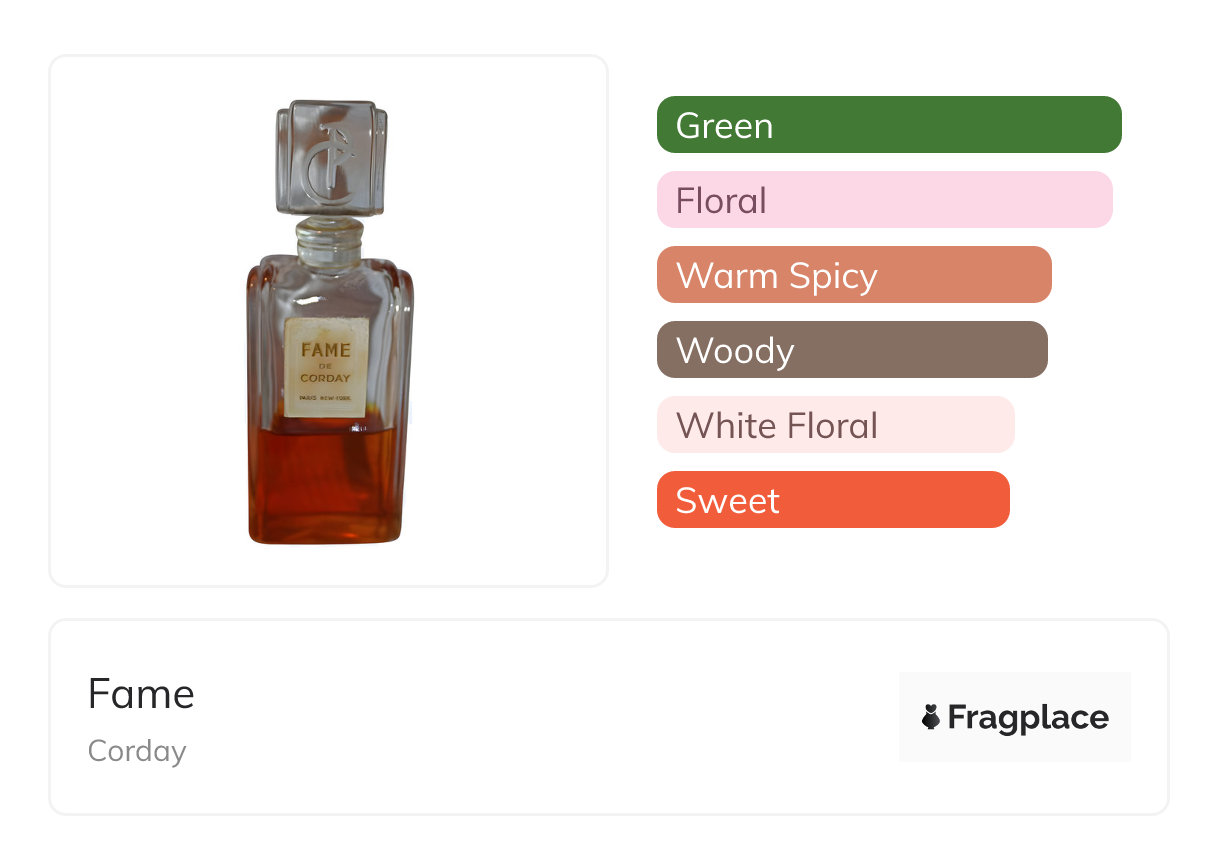Select the Floral accord bar

coord(884,200)
